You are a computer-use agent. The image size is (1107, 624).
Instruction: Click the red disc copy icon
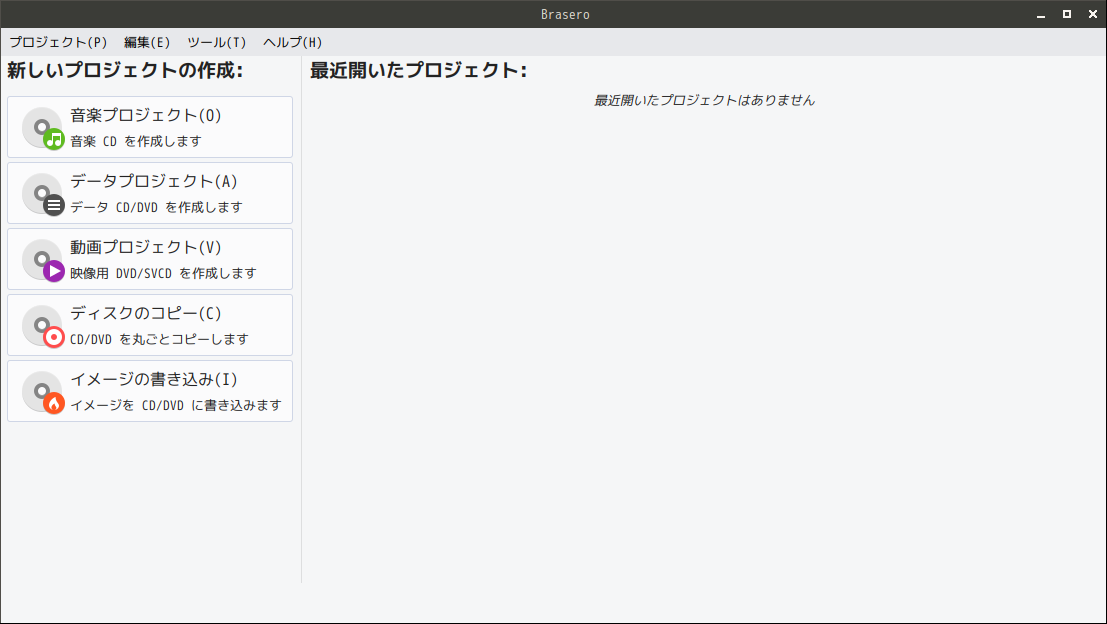tap(43, 326)
